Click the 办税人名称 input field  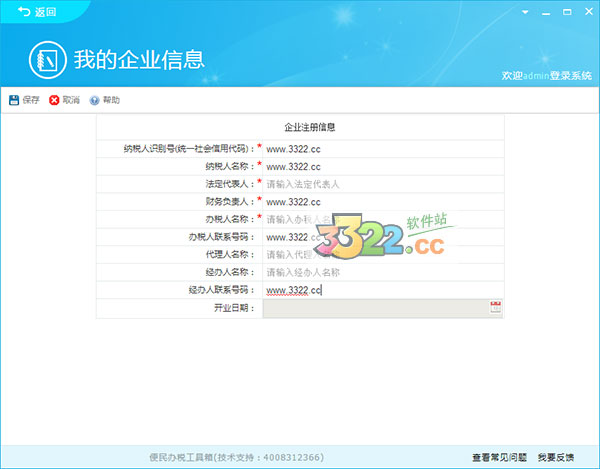[x=383, y=219]
